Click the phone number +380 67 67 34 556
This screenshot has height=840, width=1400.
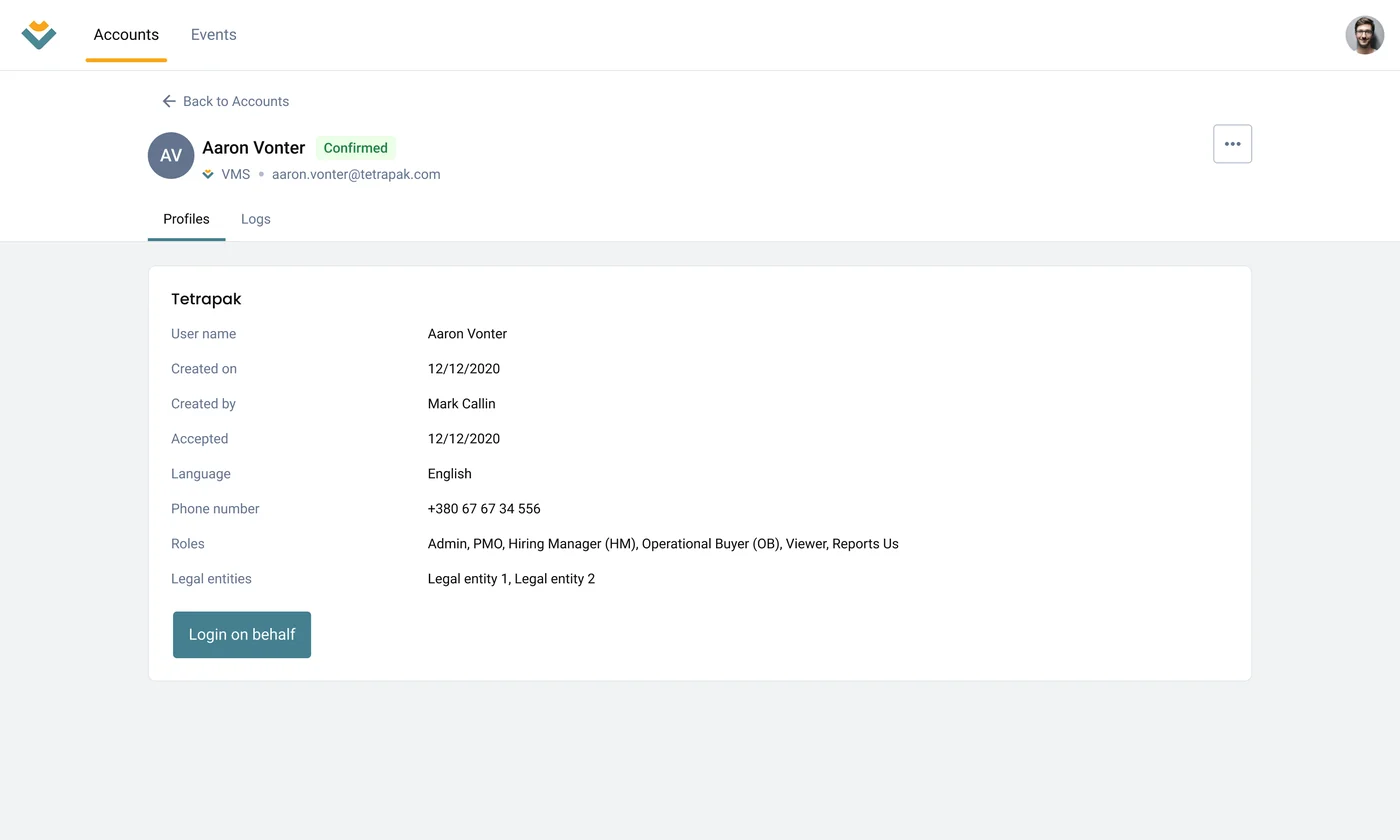point(484,509)
